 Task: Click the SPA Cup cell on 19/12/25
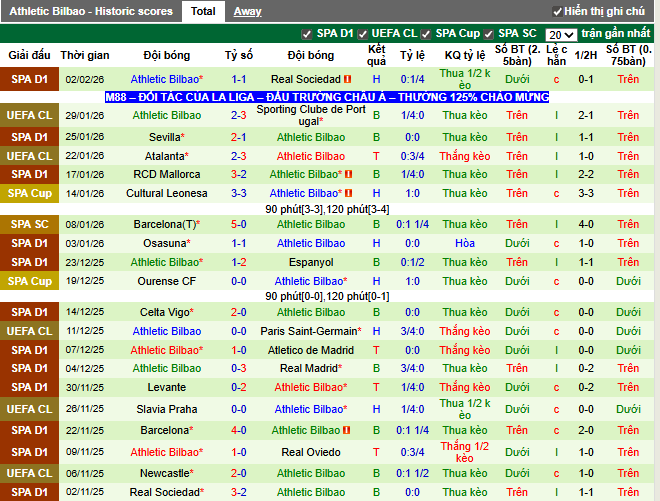pyautogui.click(x=29, y=281)
